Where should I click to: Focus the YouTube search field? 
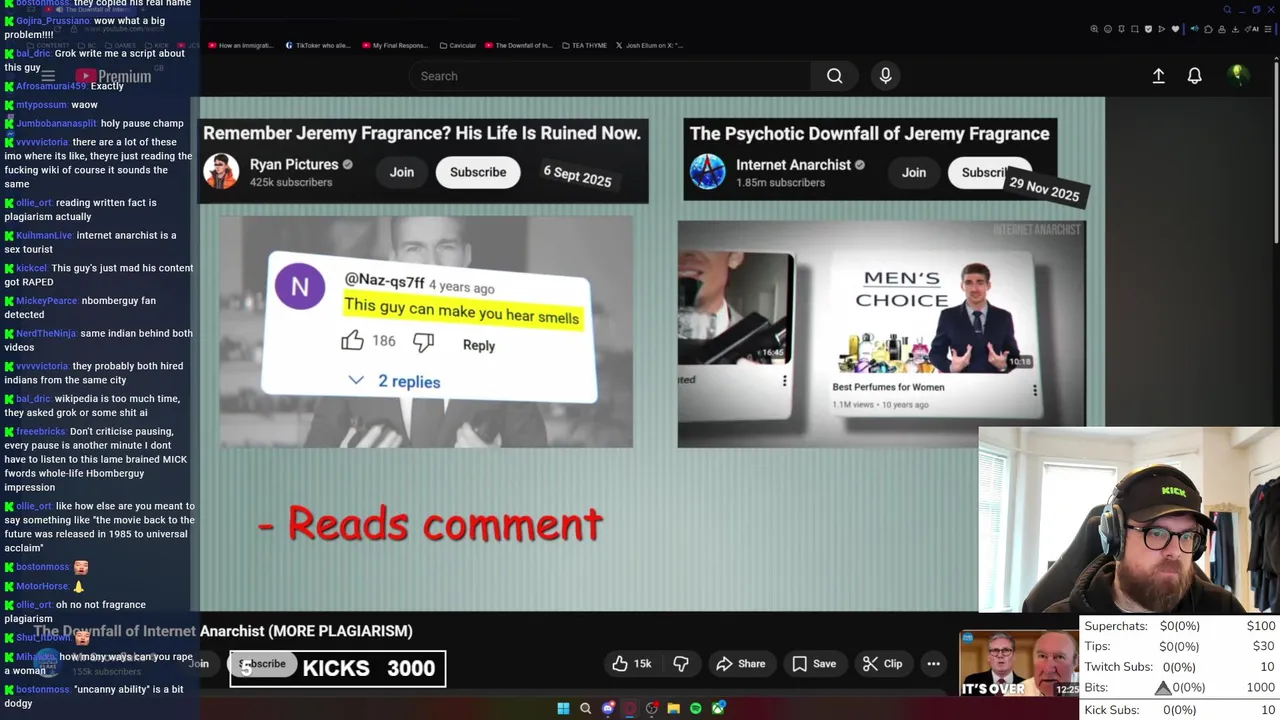(610, 76)
